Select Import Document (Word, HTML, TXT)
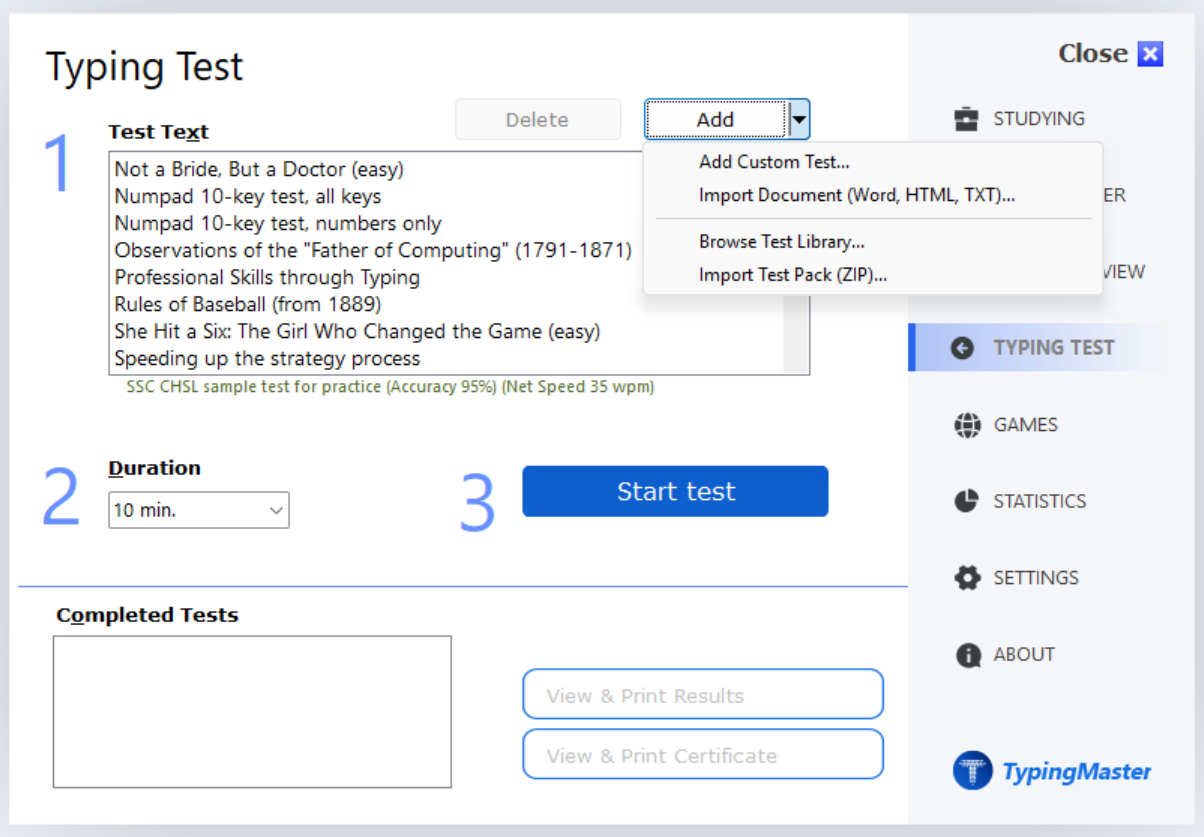Image resolution: width=1204 pixels, height=837 pixels. point(856,195)
